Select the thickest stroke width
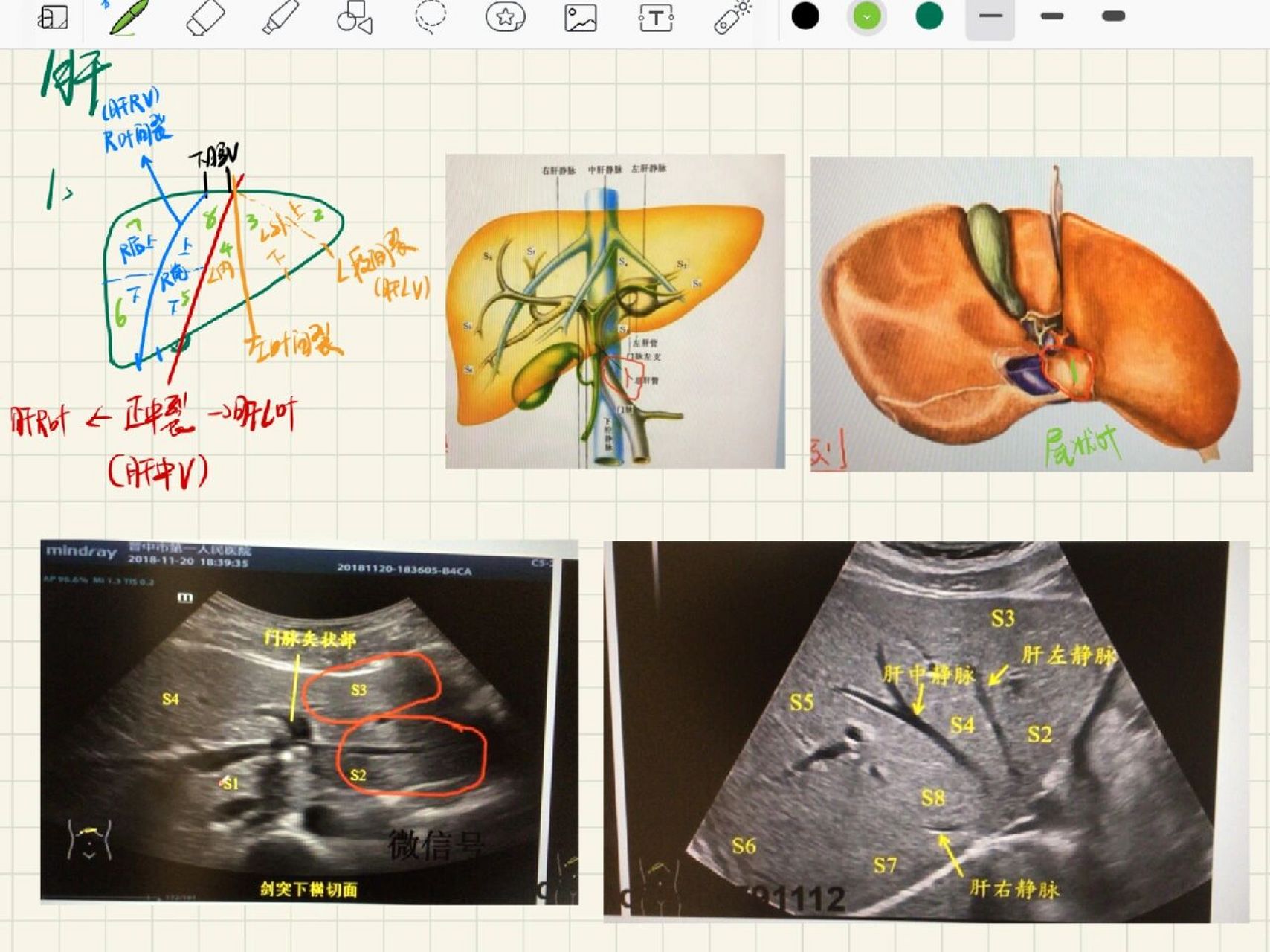The image size is (1270, 952). coord(1113,16)
